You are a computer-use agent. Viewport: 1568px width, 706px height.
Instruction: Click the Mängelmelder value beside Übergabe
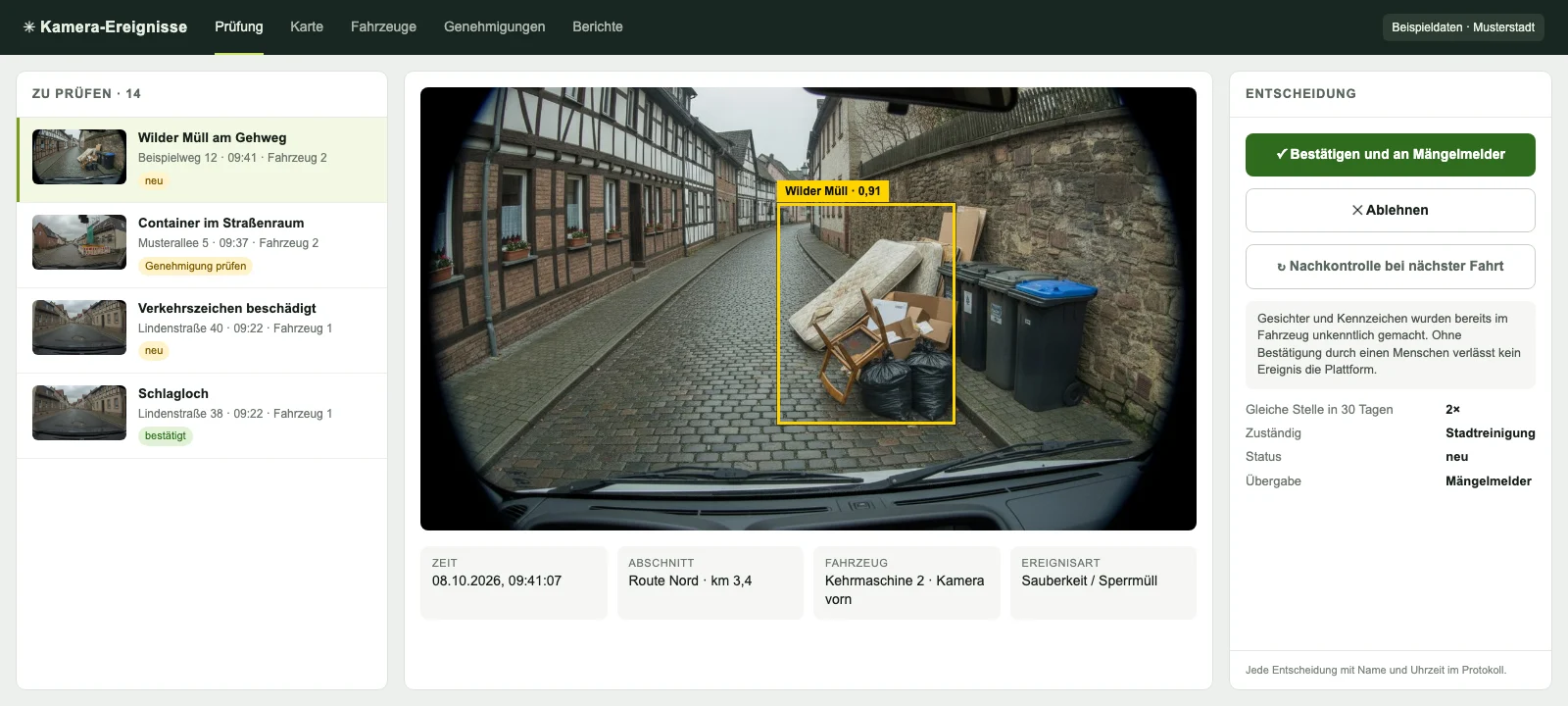[1489, 481]
